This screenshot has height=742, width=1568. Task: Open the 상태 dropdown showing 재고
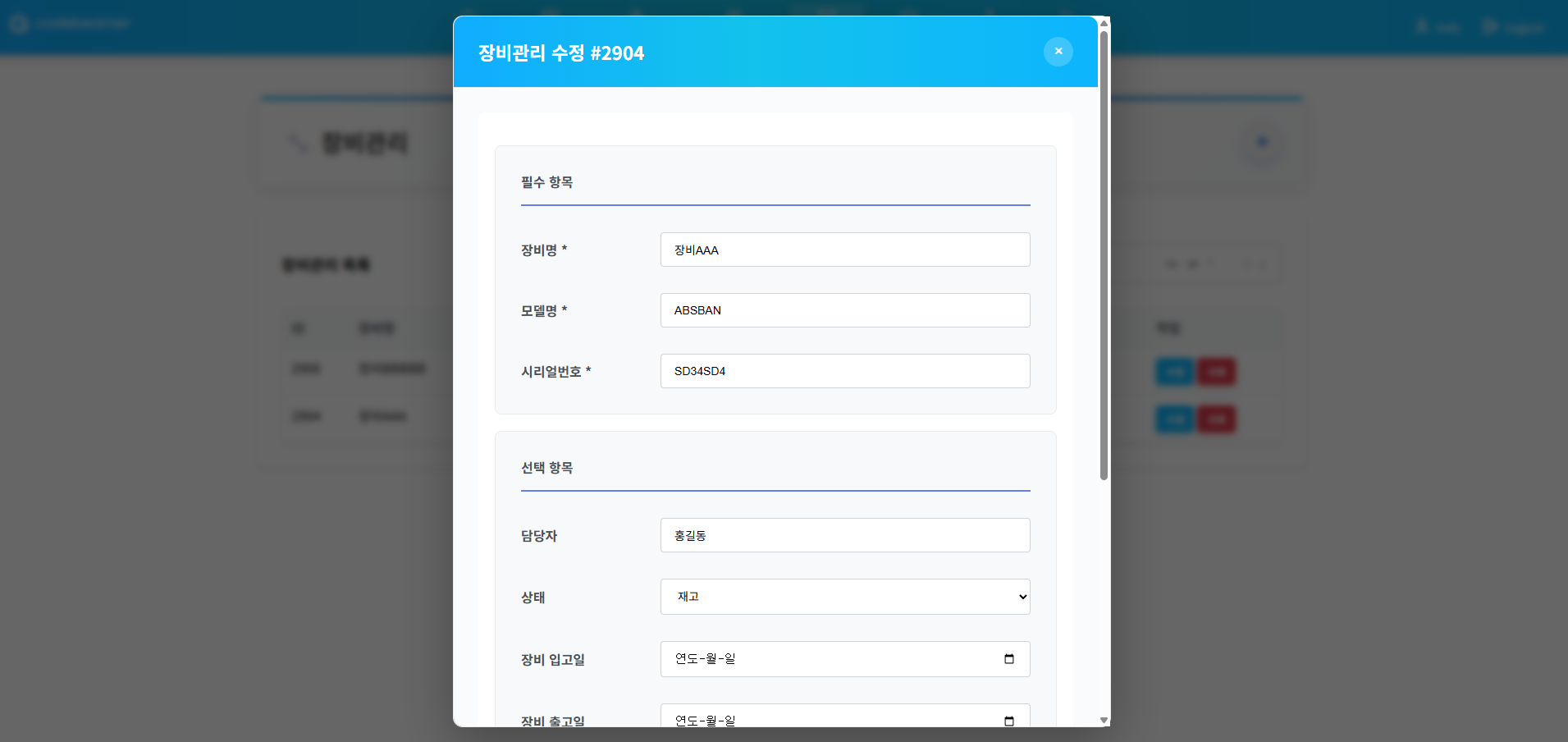click(x=844, y=597)
